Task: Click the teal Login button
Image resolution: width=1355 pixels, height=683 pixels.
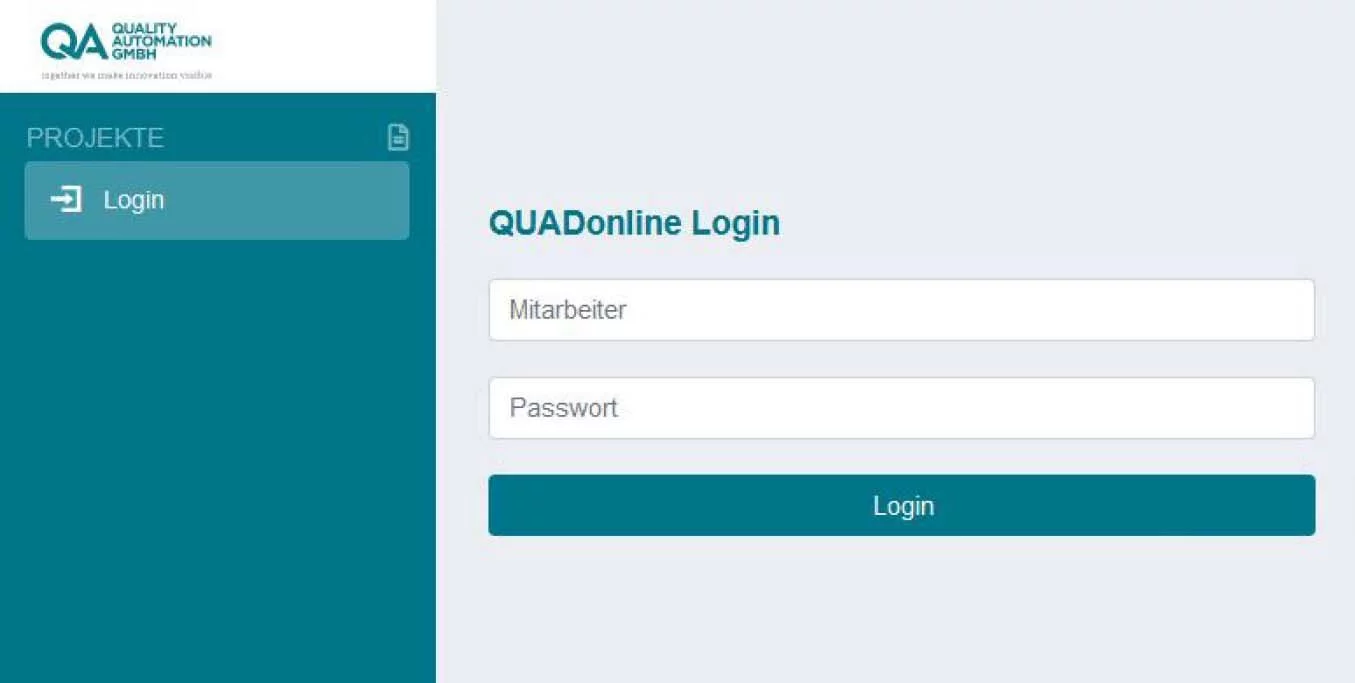Action: (901, 505)
